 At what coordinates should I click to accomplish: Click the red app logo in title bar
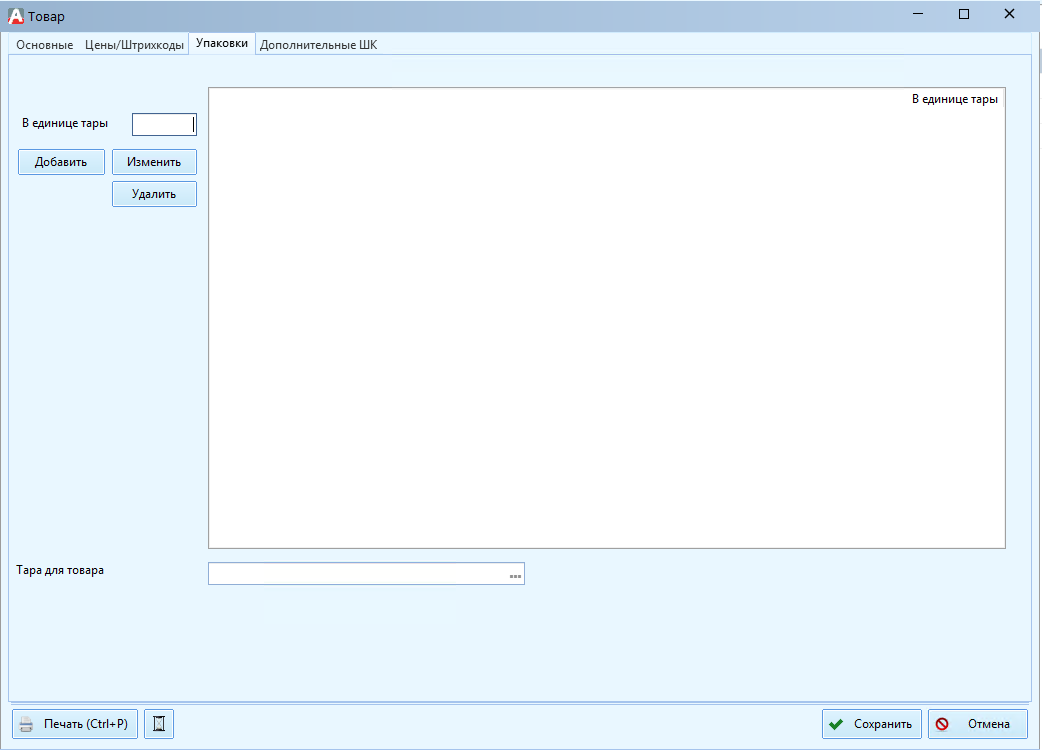pyautogui.click(x=15, y=16)
